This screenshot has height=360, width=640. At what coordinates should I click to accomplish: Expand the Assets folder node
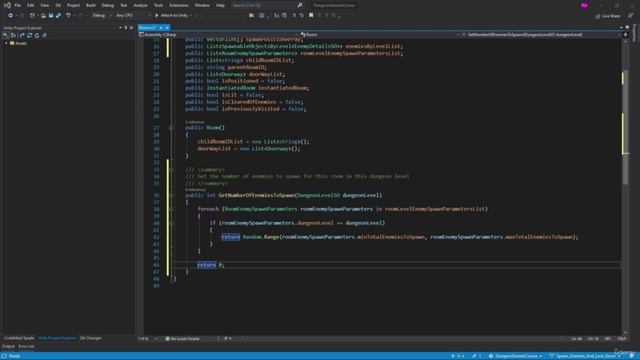pos(6,43)
